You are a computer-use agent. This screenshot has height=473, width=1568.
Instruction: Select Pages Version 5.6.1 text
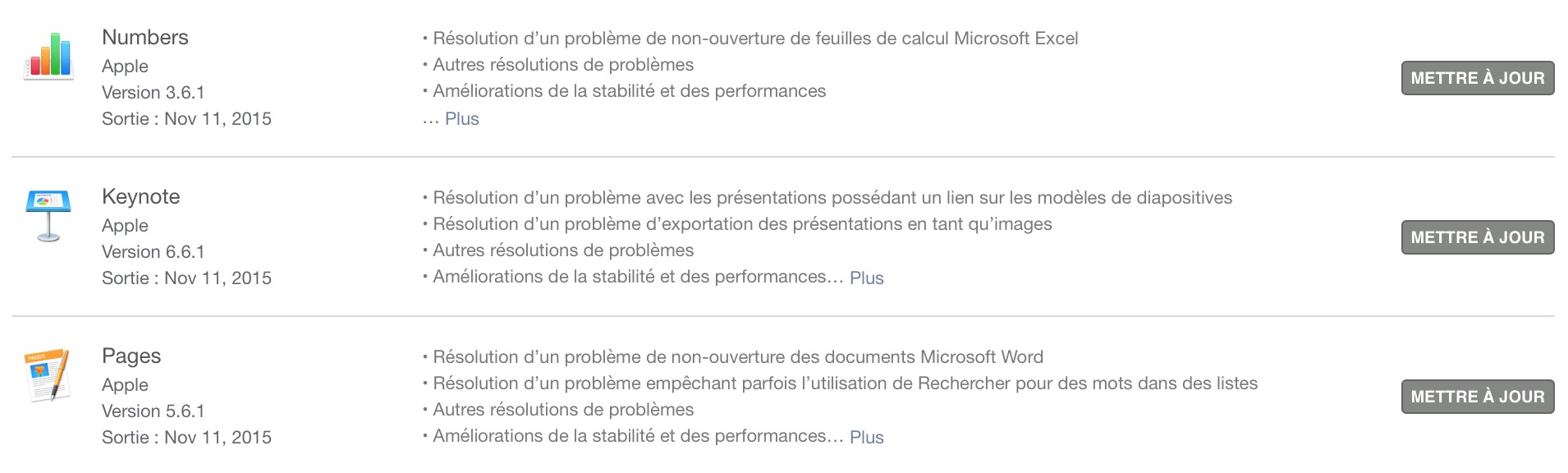[153, 411]
